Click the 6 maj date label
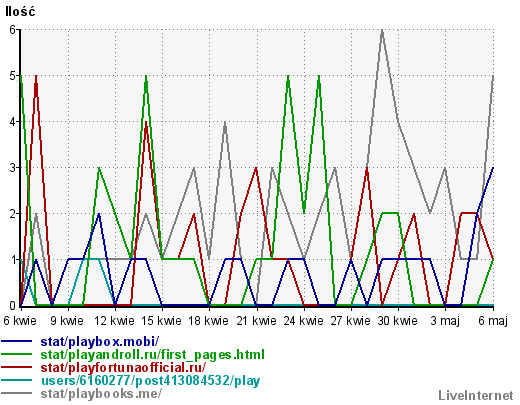520x405 pixels. pyautogui.click(x=493, y=321)
